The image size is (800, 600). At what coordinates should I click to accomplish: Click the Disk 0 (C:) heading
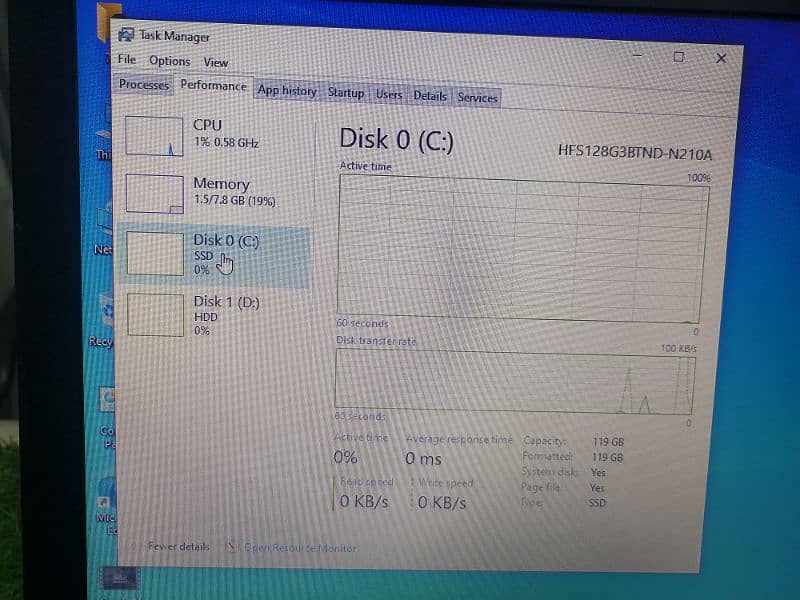point(396,139)
